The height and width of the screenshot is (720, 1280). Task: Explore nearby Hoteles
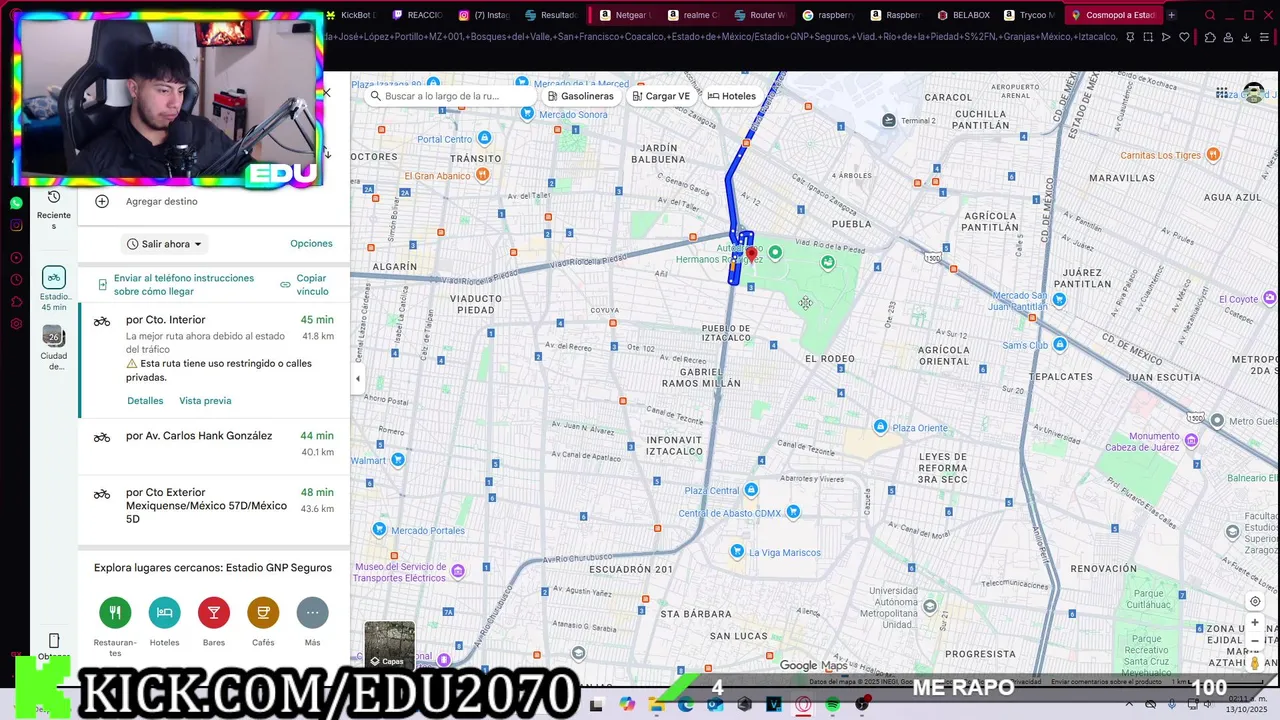(164, 612)
